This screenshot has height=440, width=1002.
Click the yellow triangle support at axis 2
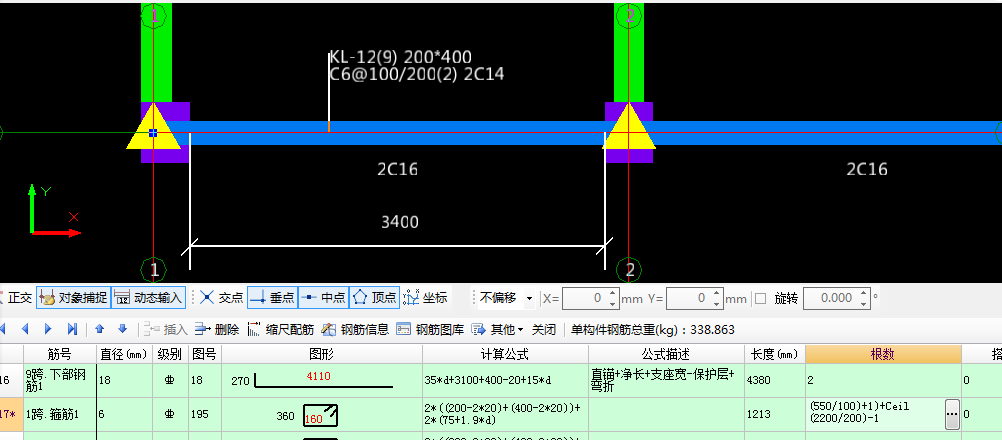pos(629,130)
